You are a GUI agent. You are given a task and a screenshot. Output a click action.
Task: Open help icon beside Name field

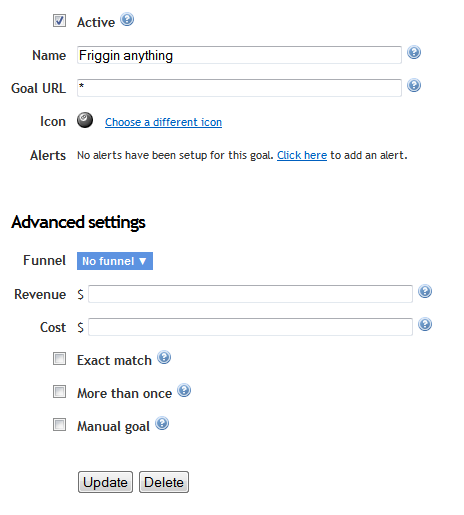coord(414,52)
